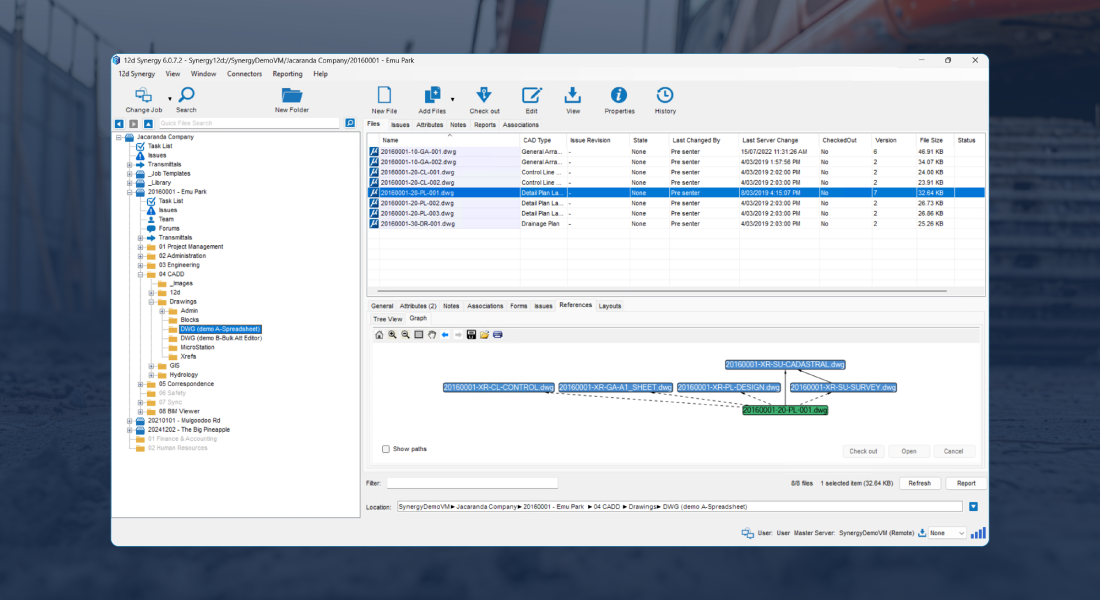Image resolution: width=1100 pixels, height=600 pixels.
Task: Click the Check out toolbar icon
Action: coord(484,96)
